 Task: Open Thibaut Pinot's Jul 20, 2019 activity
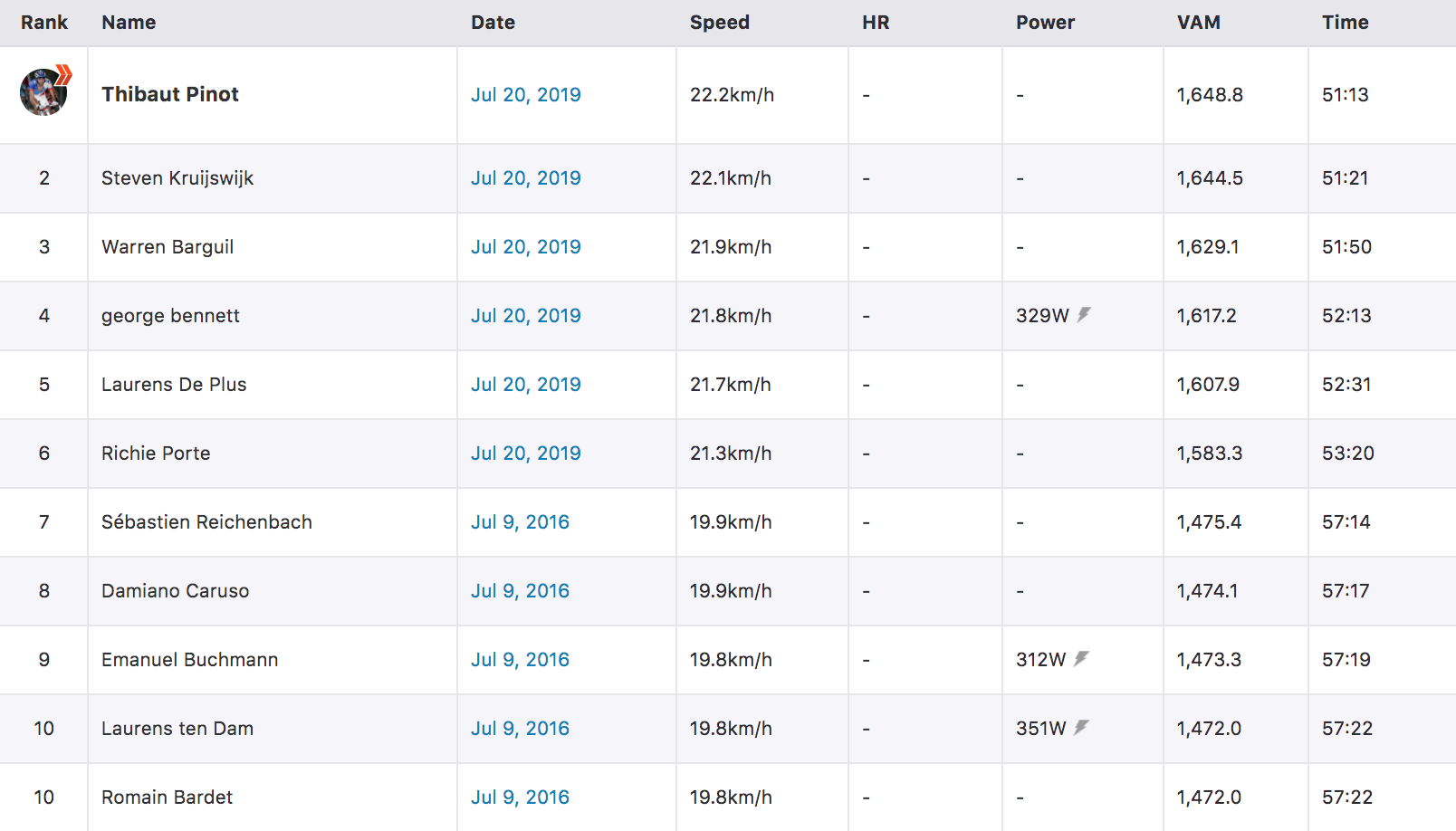tap(525, 95)
